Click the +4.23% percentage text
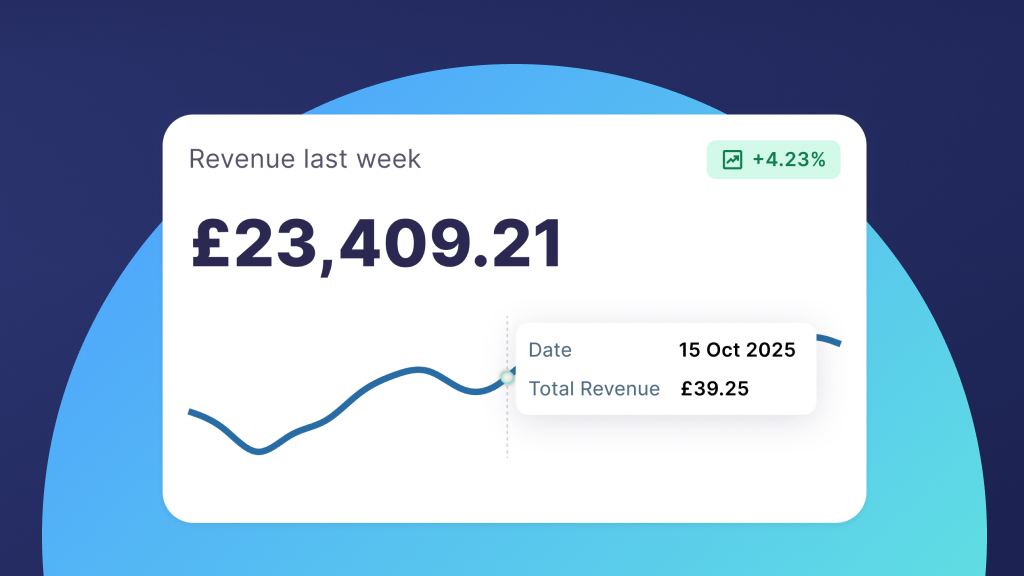The height and width of the screenshot is (576, 1024). [789, 160]
